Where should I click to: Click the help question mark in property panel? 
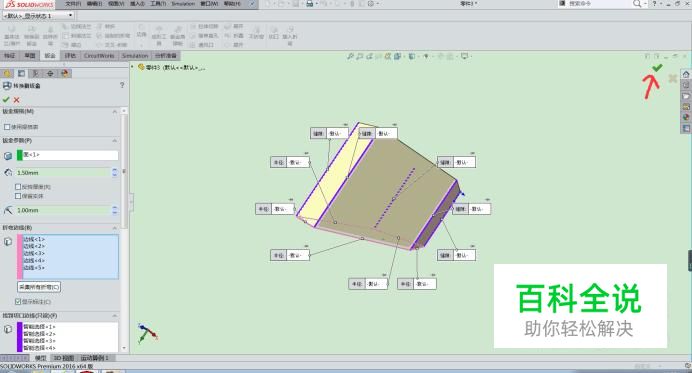[122, 85]
